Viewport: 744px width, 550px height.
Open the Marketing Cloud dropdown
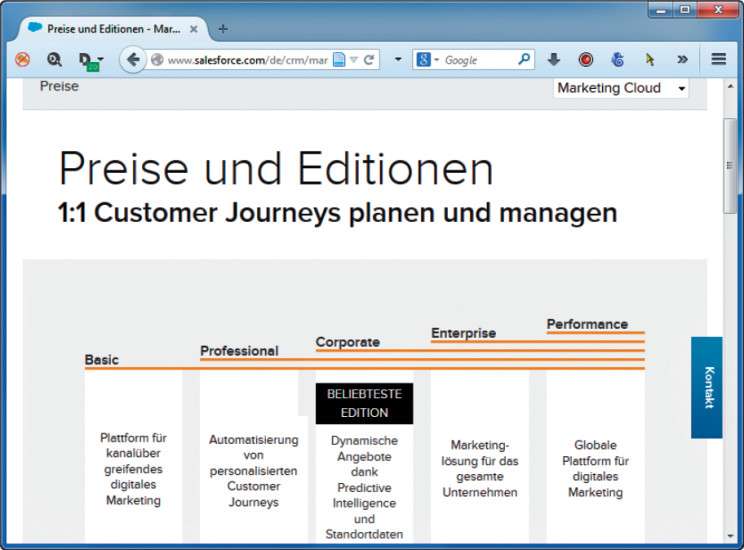(x=621, y=88)
